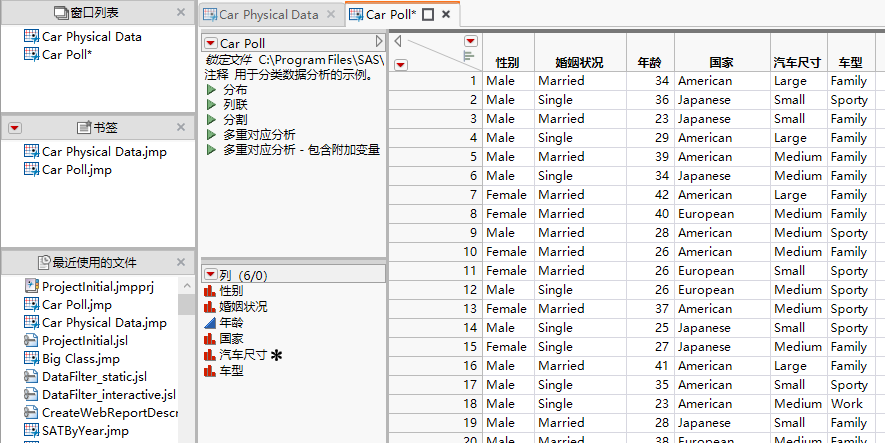Open the rows red triangle in grid corner

(400, 65)
